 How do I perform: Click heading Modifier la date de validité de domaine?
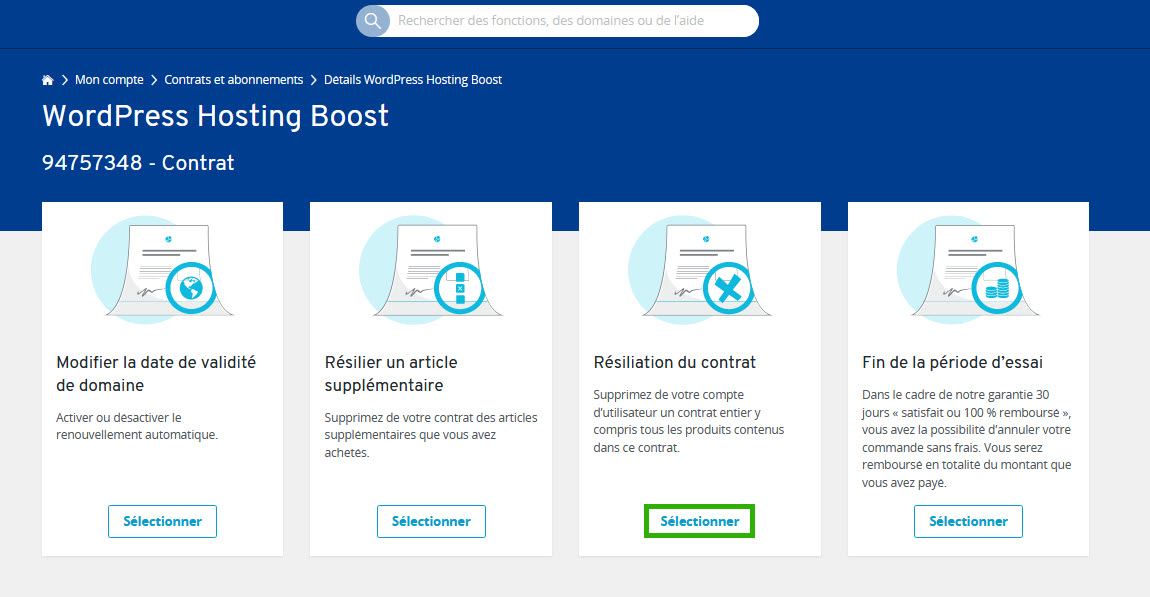[156, 374]
